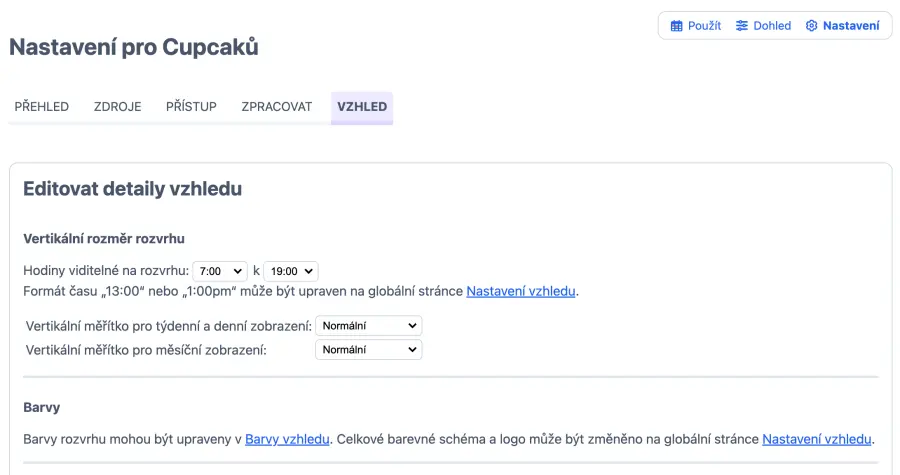Follow Nastavení vzhledu link in time format sentence
Screen dimensions: 900x475
(x=521, y=292)
